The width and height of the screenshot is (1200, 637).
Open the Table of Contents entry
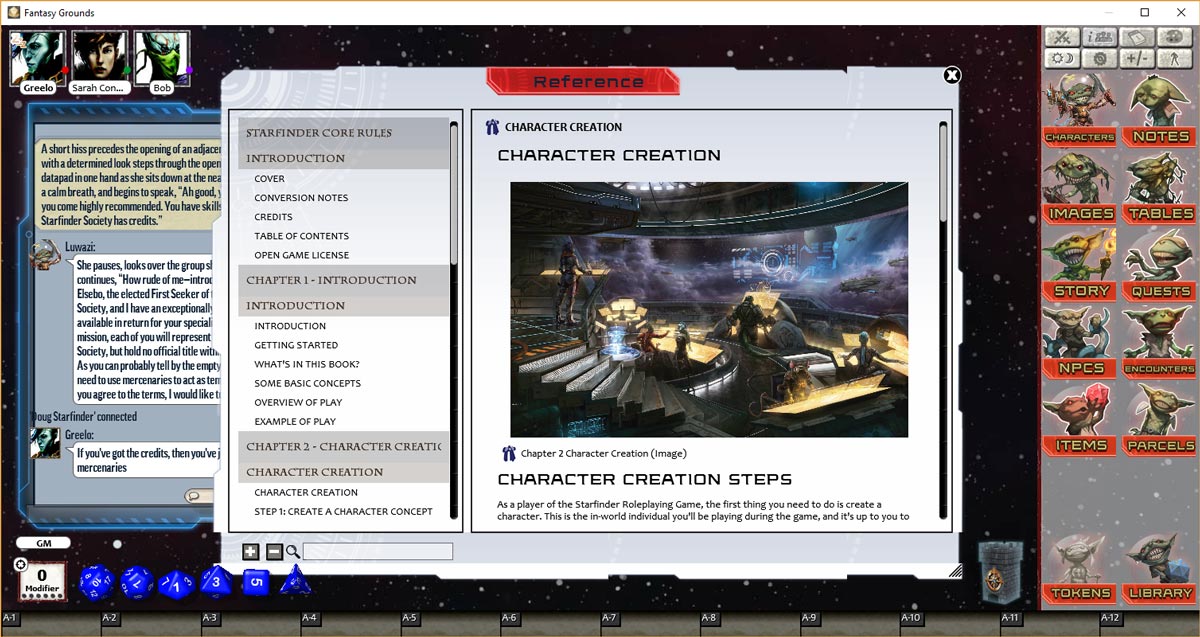click(x=301, y=235)
